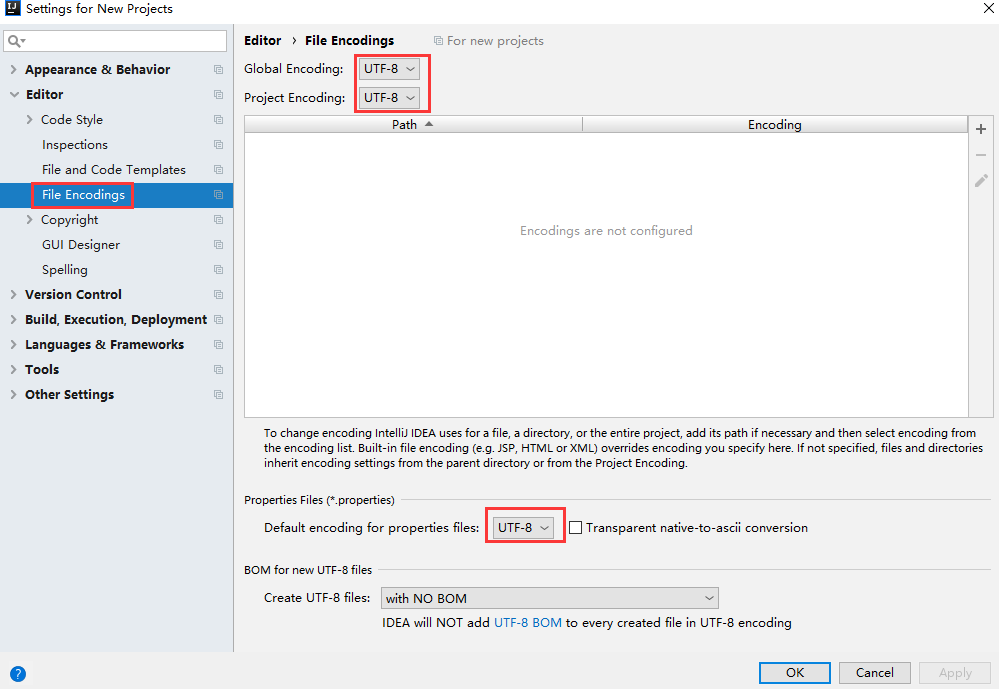Click the add encoding path plus icon
The height and width of the screenshot is (689, 999).
(x=981, y=129)
